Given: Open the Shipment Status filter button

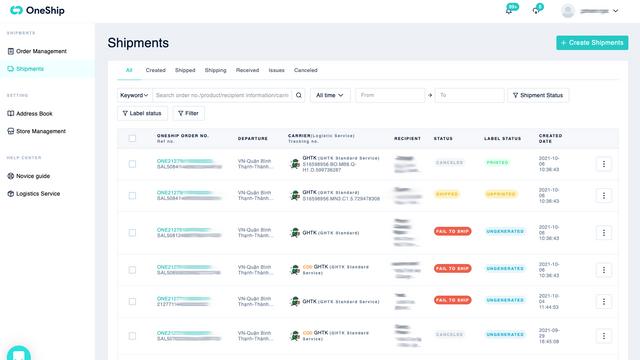Looking at the screenshot, I should [538, 95].
